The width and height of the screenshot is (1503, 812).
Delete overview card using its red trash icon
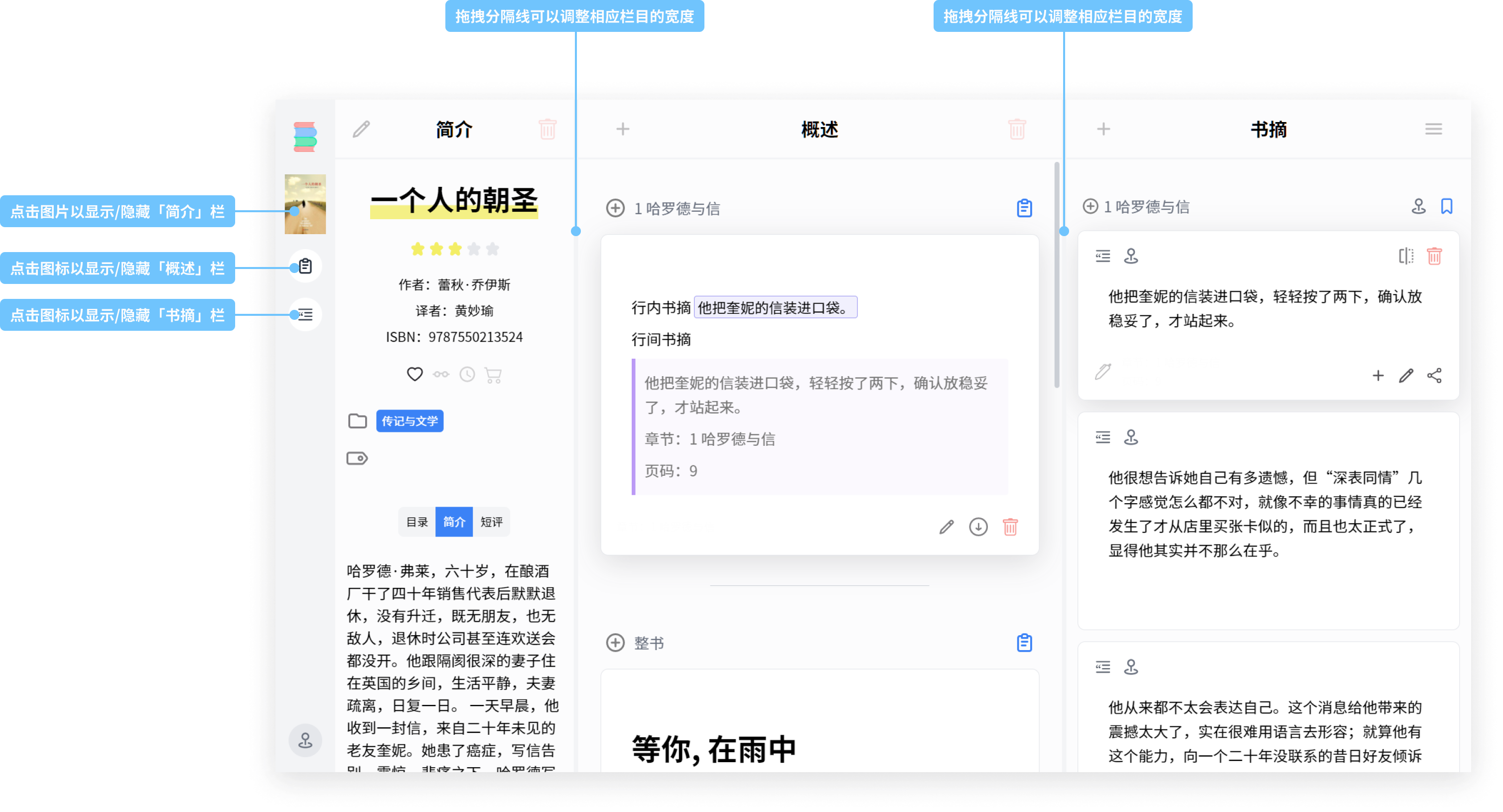[x=1011, y=528]
